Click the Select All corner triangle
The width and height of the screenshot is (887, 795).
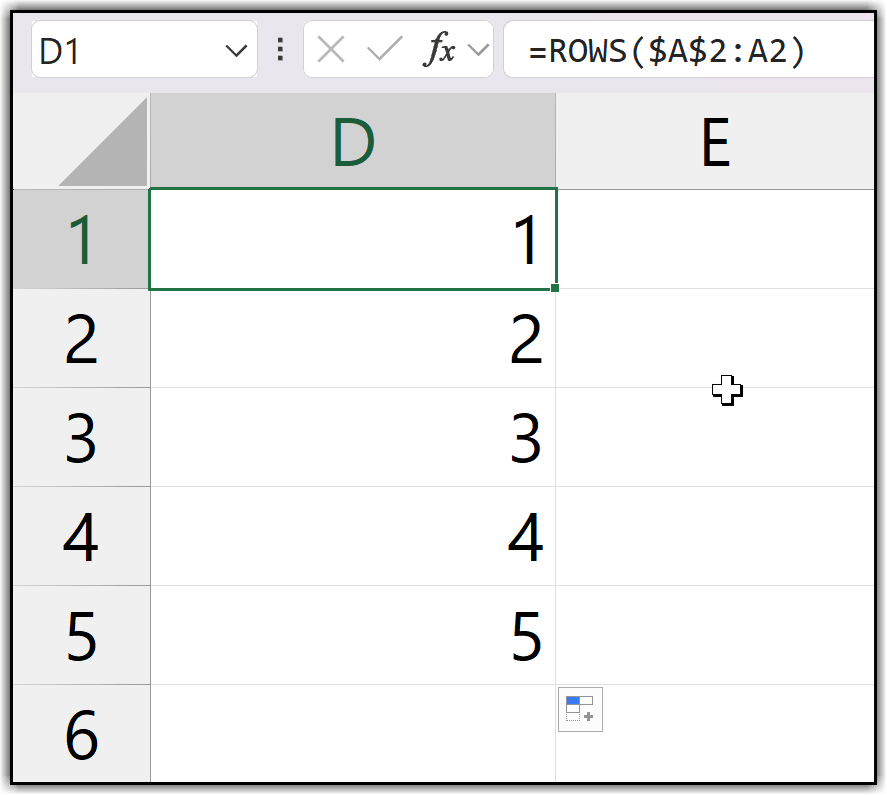(103, 143)
